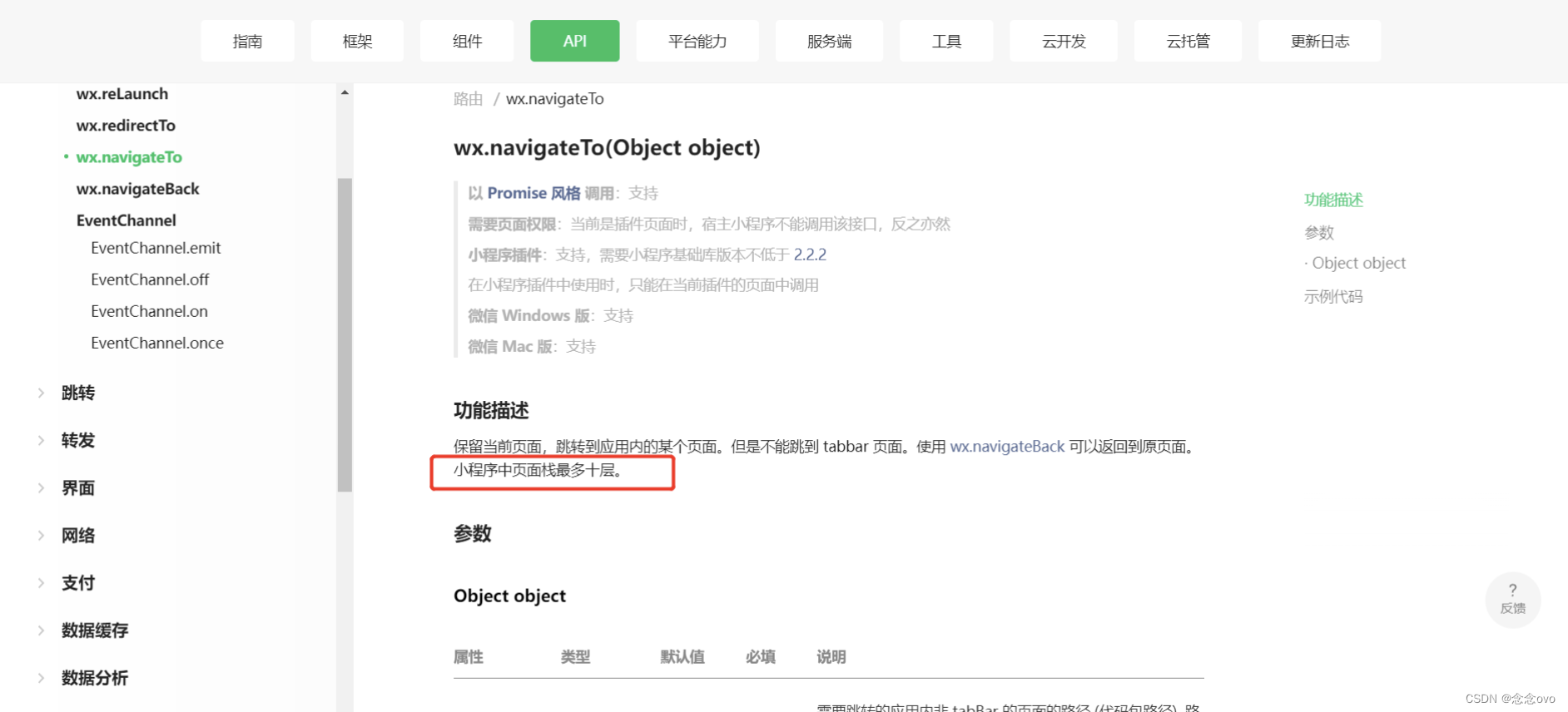Follow the wx.navigateBack link in description

point(1007,447)
